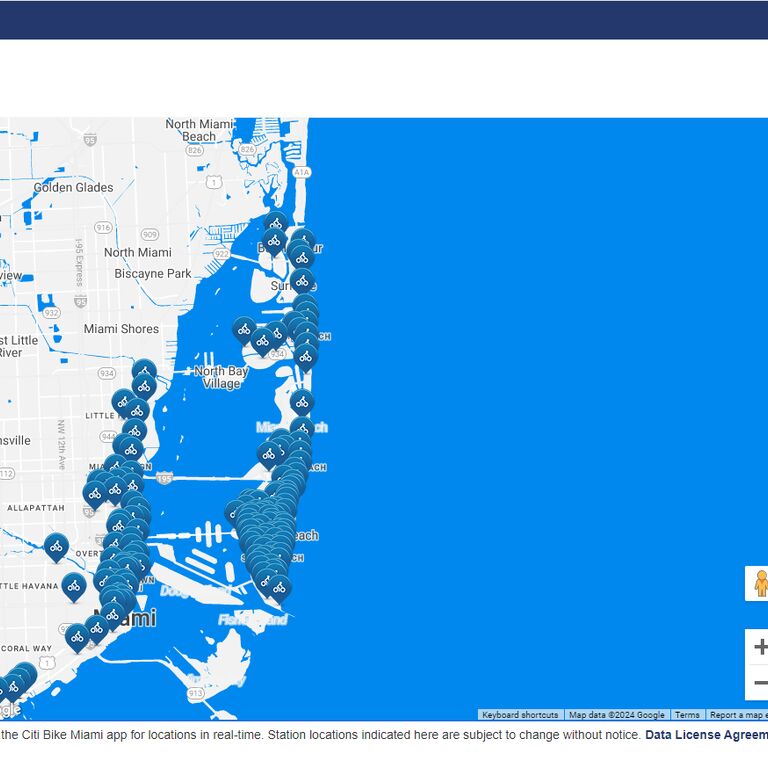Open the bike station marker beside Little Havana
Viewport: 768px width, 768px height.
pos(74,586)
